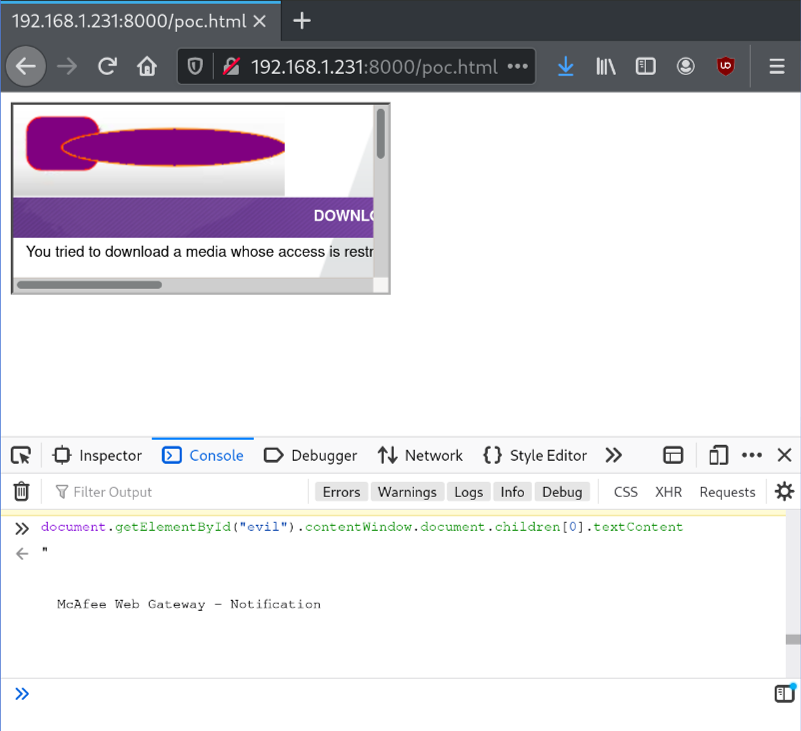801x731 pixels.
Task: Reload the current page
Action: coord(107,67)
